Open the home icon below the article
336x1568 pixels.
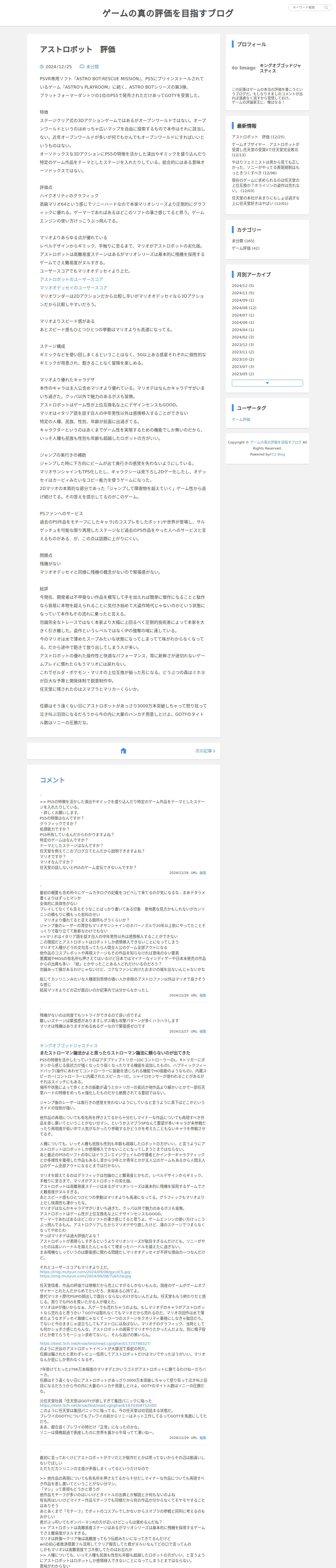(x=123, y=751)
